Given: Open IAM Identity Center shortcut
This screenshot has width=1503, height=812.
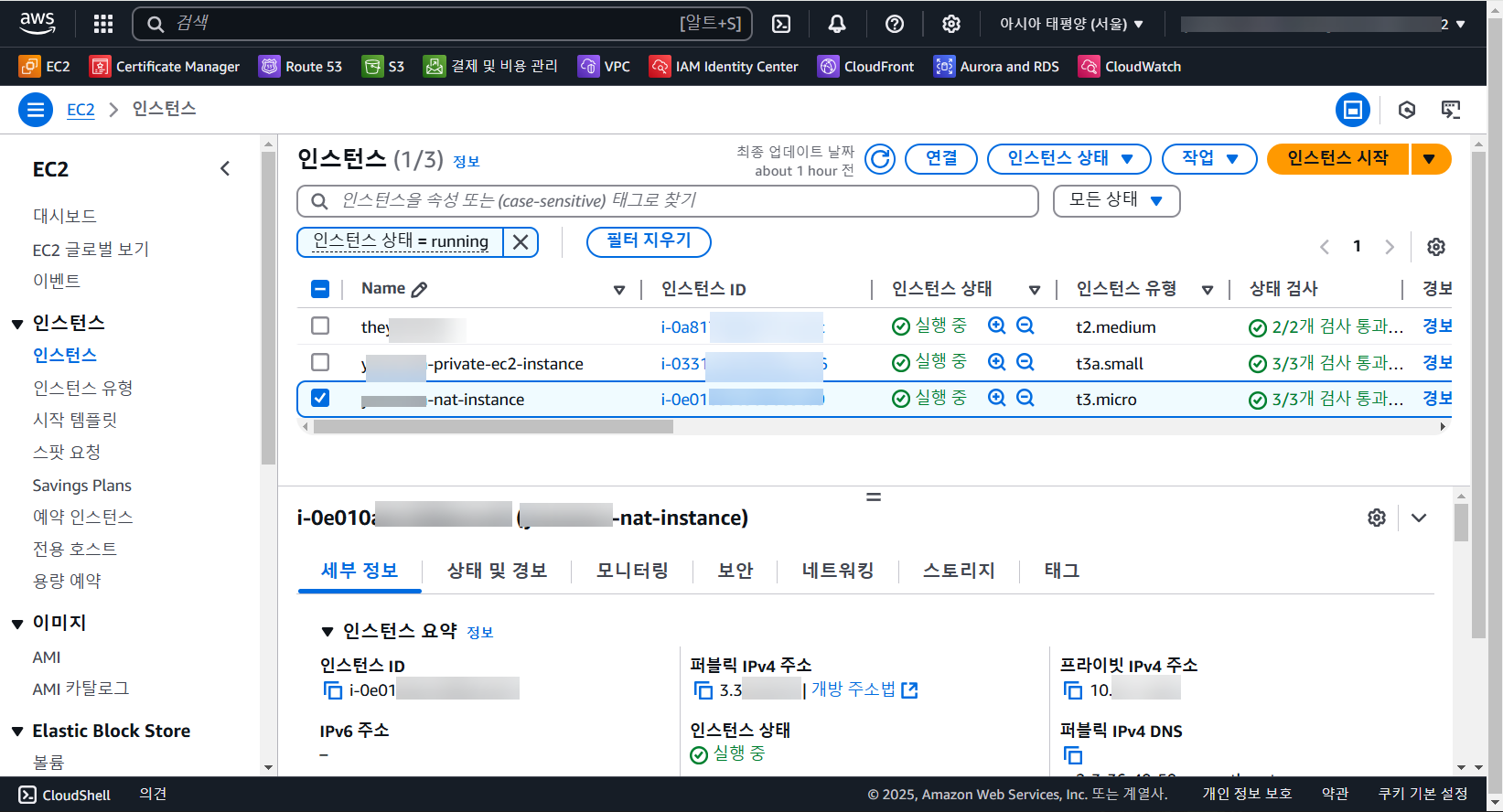Looking at the screenshot, I should pyautogui.click(x=724, y=66).
